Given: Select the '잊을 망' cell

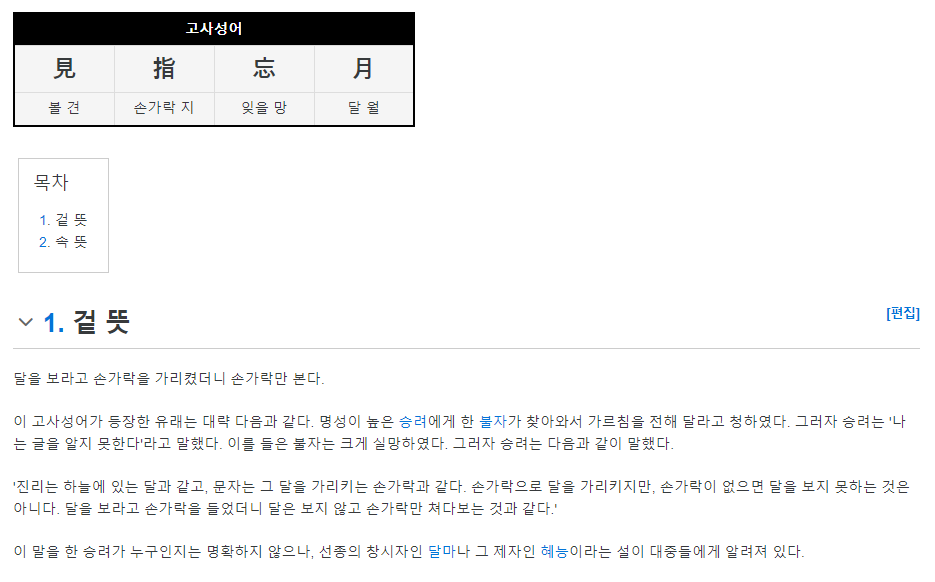Looking at the screenshot, I should tap(264, 108).
